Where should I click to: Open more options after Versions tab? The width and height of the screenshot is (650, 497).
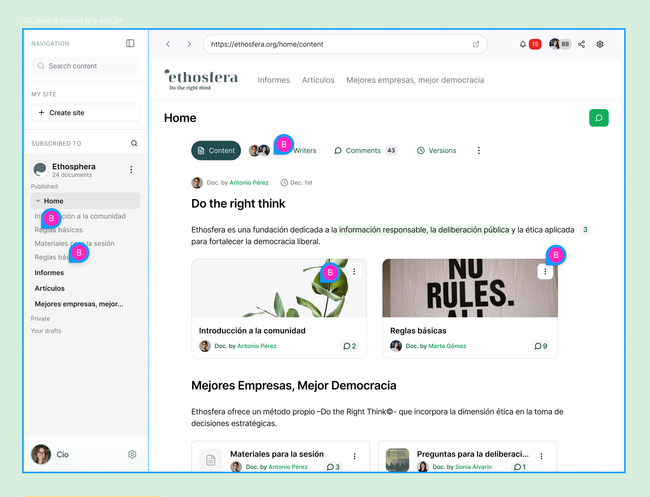(478, 151)
